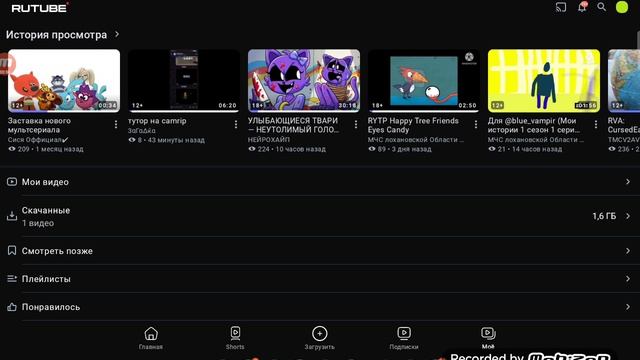This screenshot has height=360, width=640.
Task: Open the channel Сися Оффициал
Action: pos(38,140)
